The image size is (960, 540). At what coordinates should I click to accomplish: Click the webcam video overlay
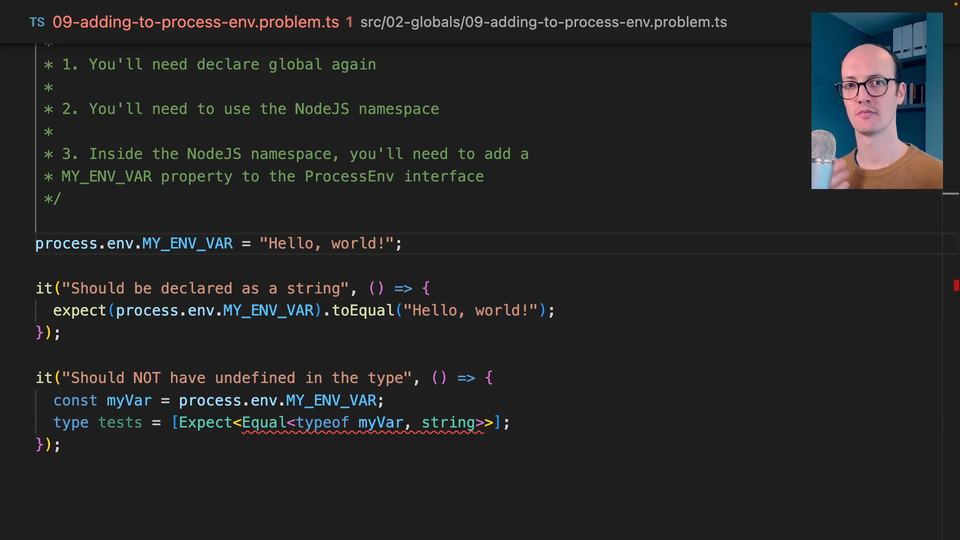point(876,101)
